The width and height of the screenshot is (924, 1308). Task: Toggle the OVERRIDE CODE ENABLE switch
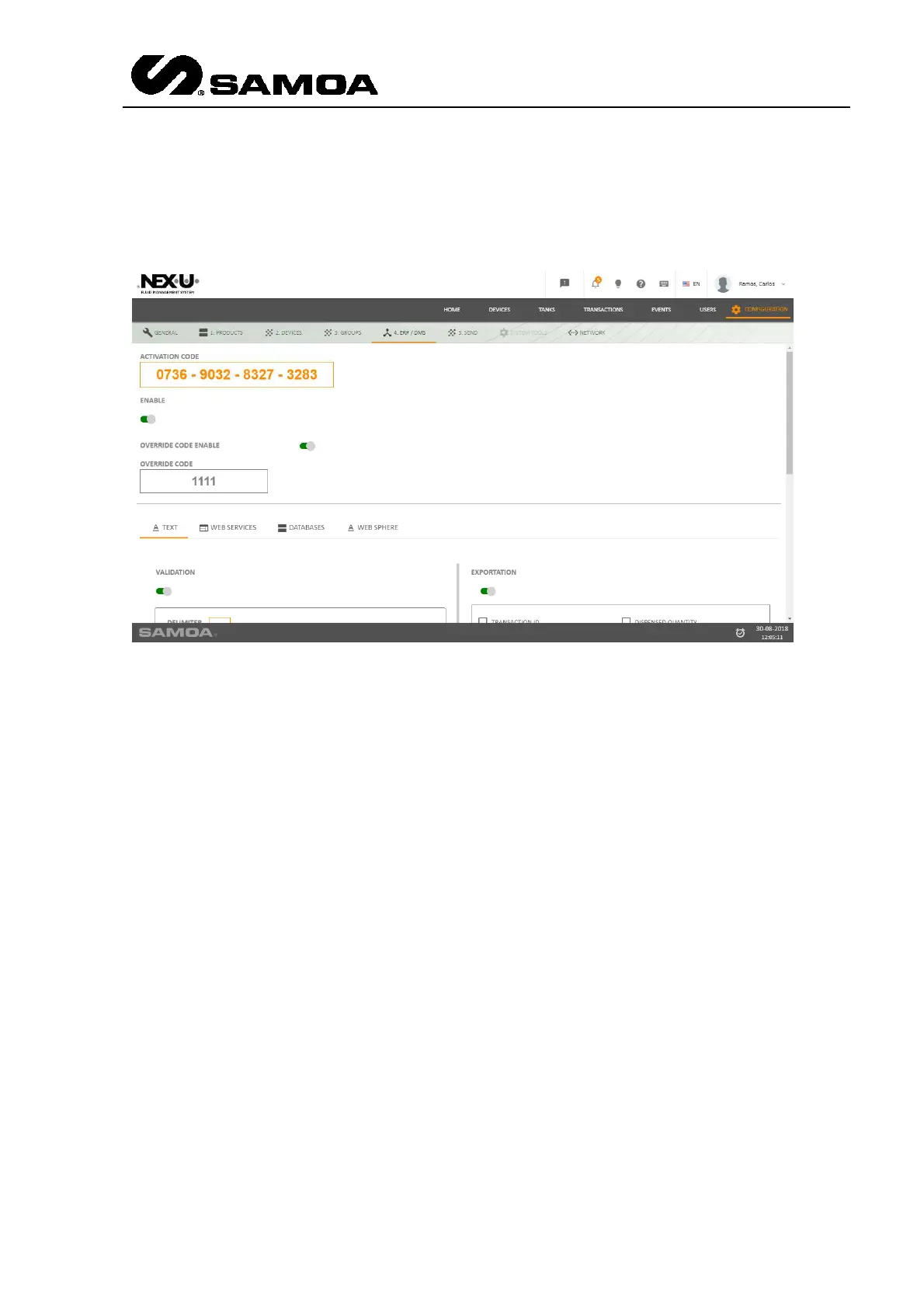(307, 446)
